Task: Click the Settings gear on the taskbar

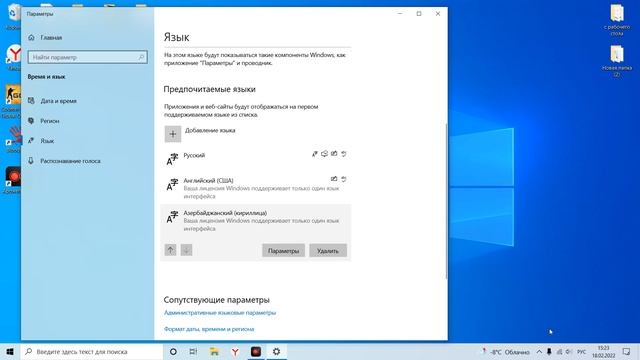Action: pyautogui.click(x=277, y=351)
